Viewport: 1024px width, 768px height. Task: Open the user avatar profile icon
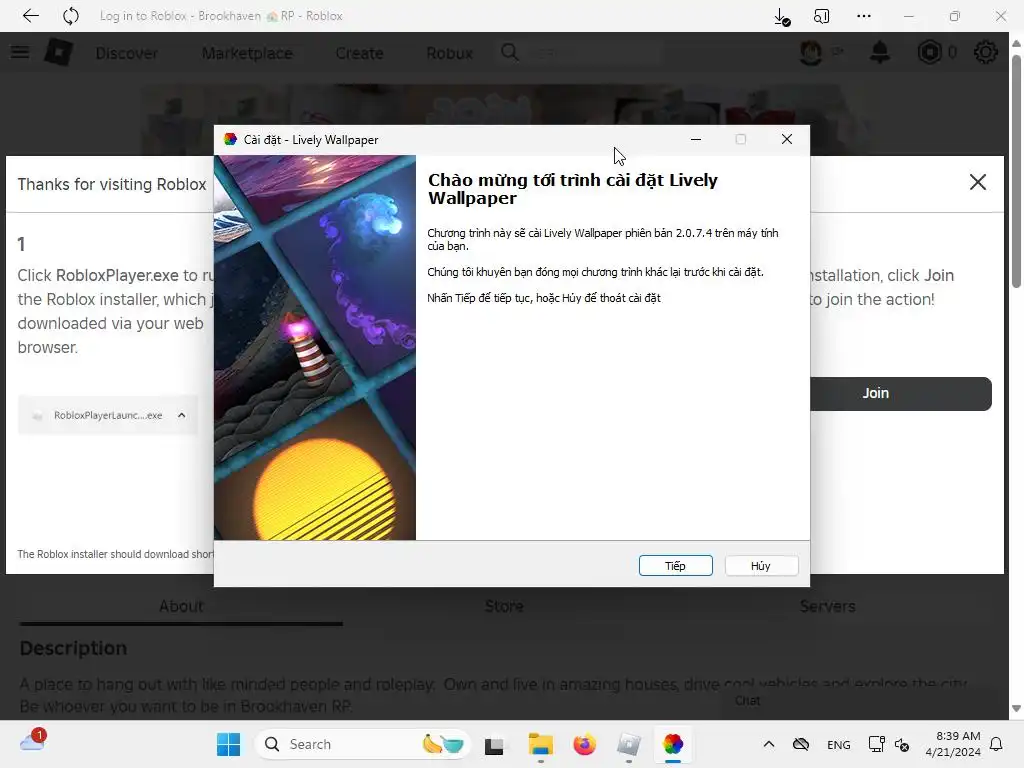pyautogui.click(x=811, y=52)
